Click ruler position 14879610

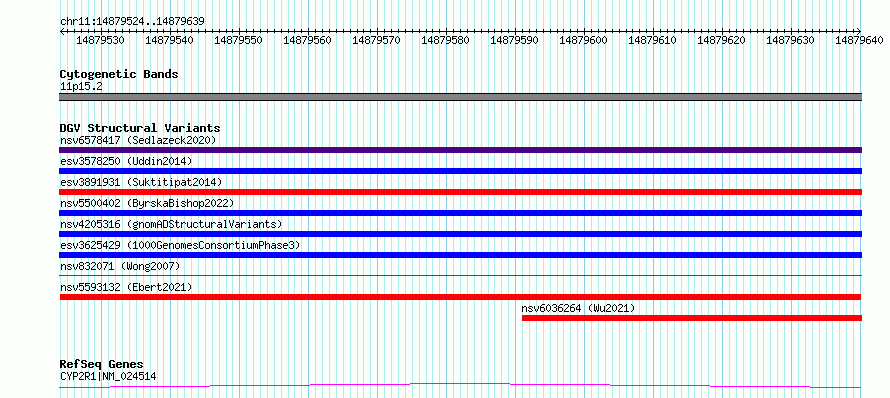(x=653, y=40)
